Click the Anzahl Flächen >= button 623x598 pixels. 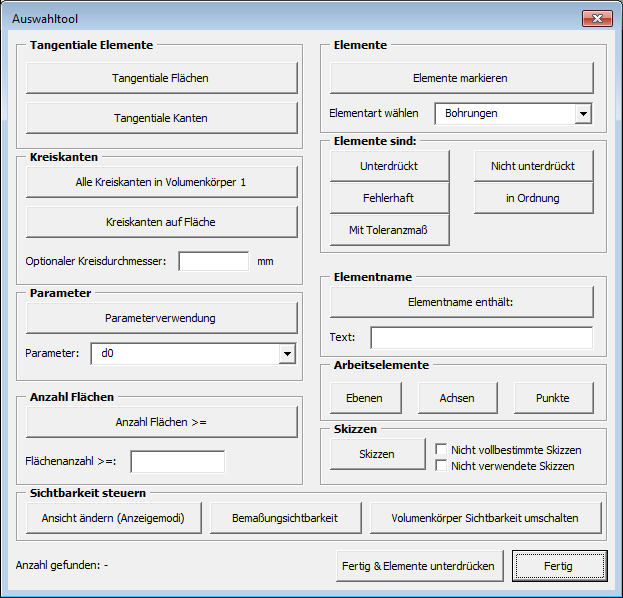tap(162, 422)
